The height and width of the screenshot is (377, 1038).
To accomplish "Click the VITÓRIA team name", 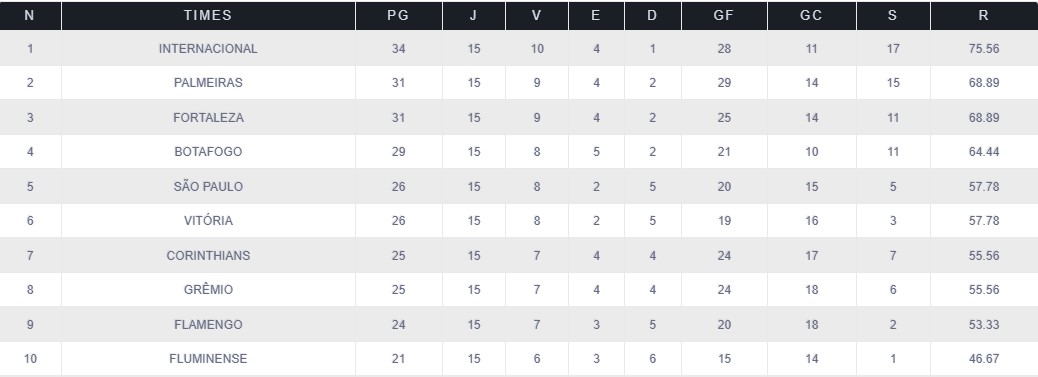I will point(208,221).
